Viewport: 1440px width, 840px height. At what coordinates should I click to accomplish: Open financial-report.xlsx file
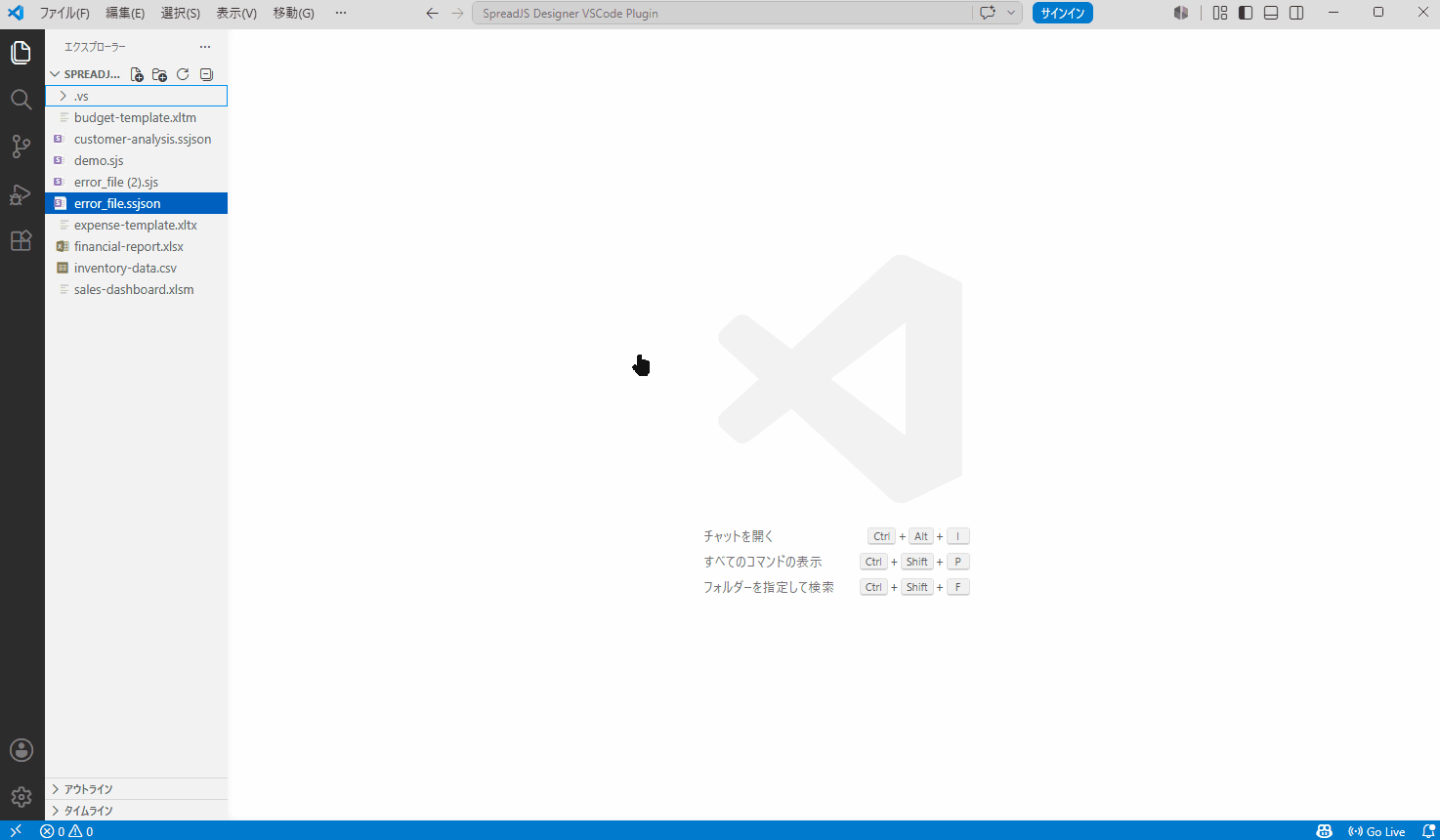coord(136,246)
